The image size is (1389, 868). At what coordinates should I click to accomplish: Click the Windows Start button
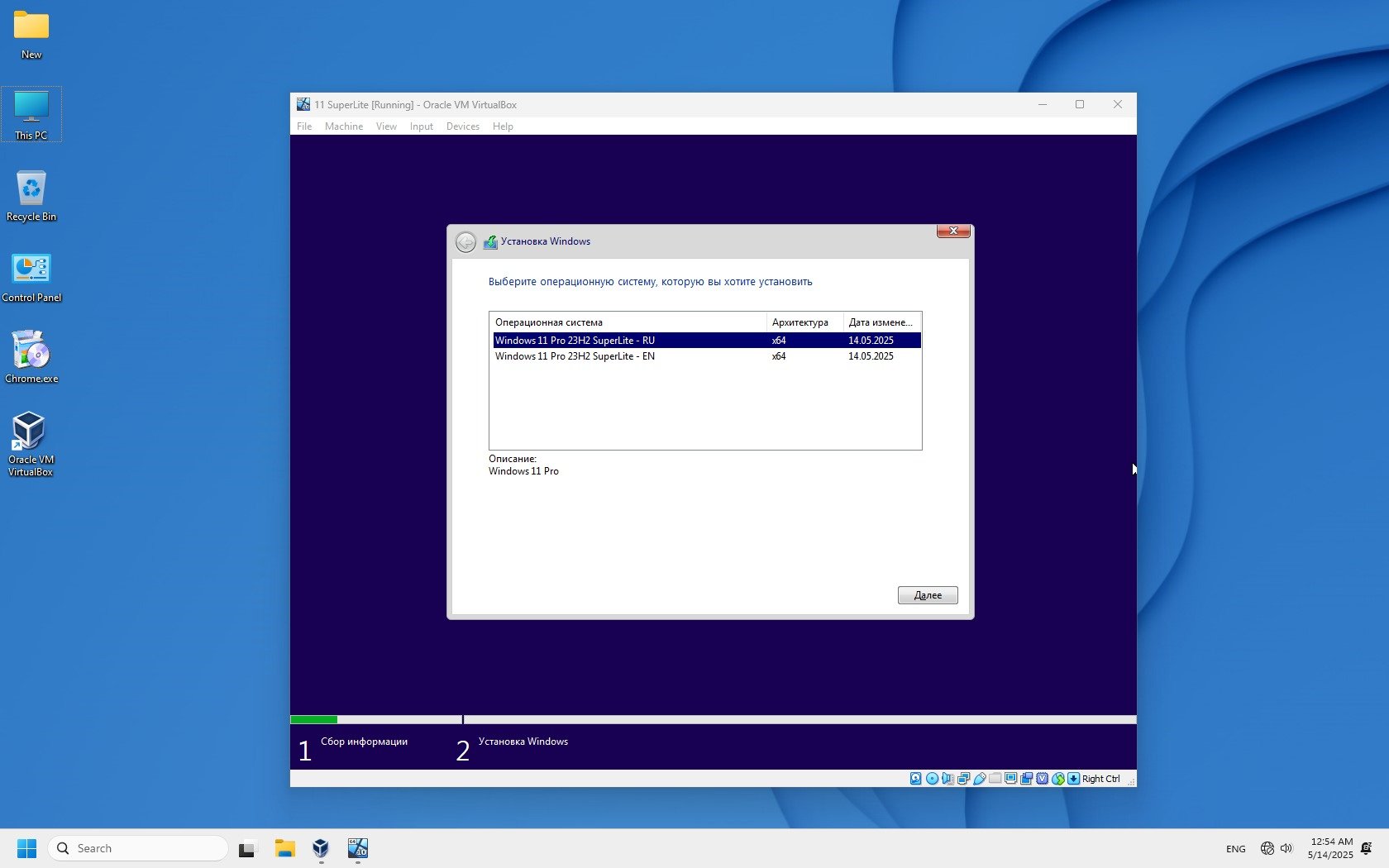pyautogui.click(x=26, y=848)
